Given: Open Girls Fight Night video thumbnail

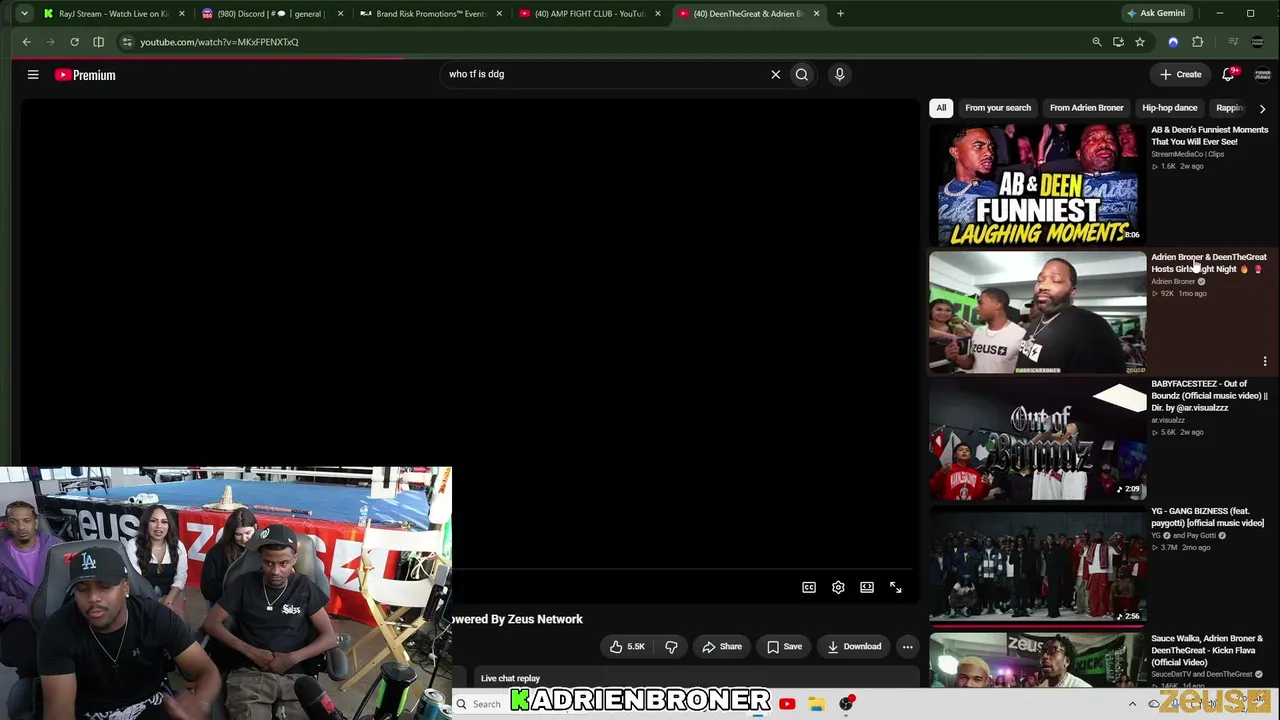Looking at the screenshot, I should (x=1037, y=313).
